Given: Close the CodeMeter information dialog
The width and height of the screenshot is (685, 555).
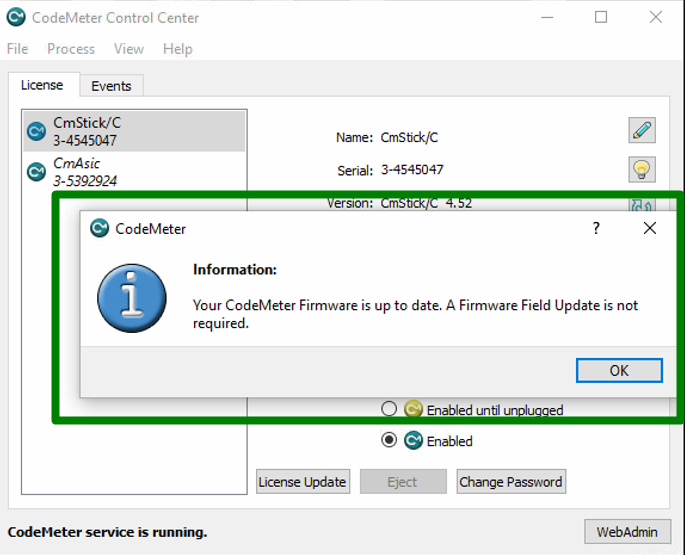Looking at the screenshot, I should 650,228.
